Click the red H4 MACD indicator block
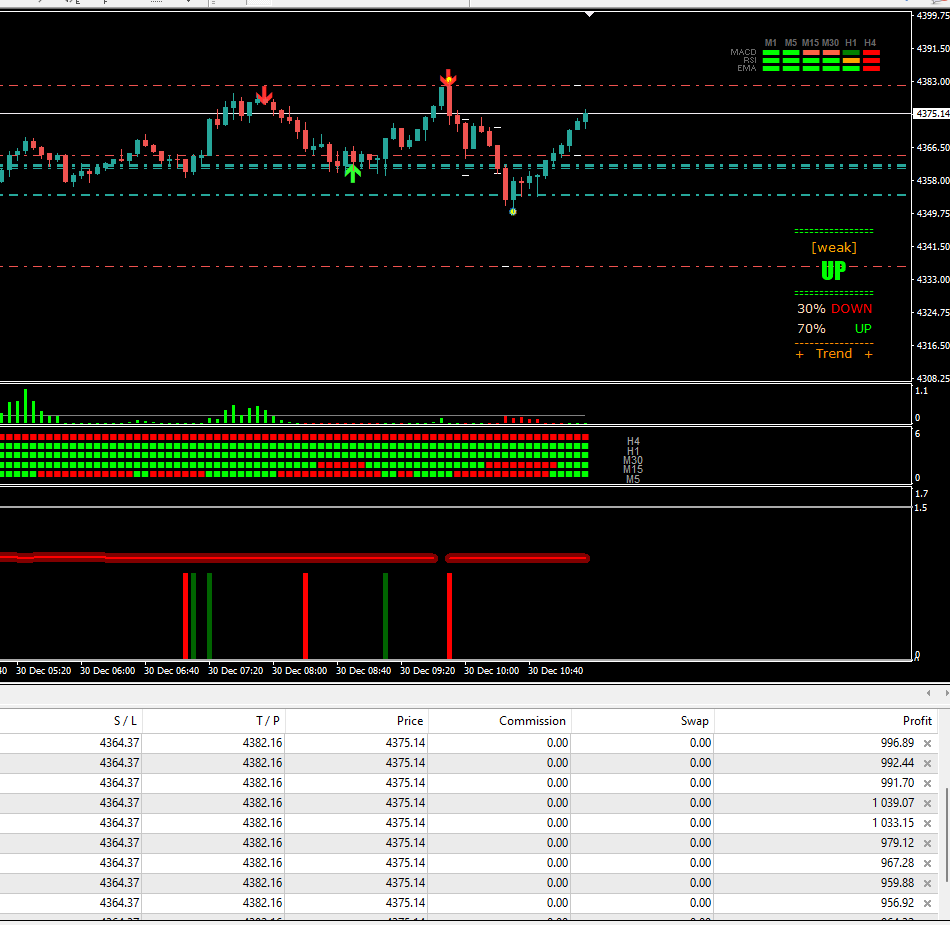The image size is (950, 925). 871,52
